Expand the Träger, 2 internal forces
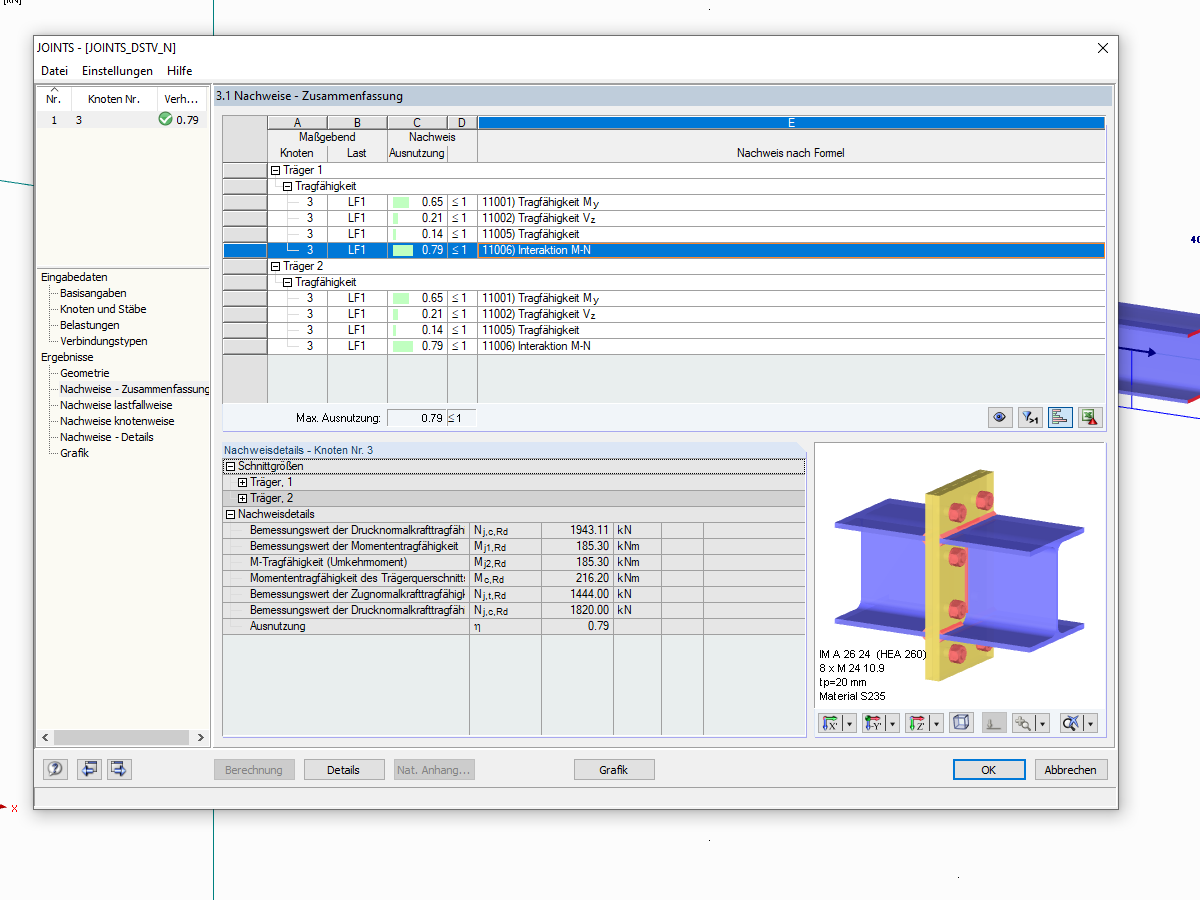The height and width of the screenshot is (900, 1200). (x=242, y=498)
